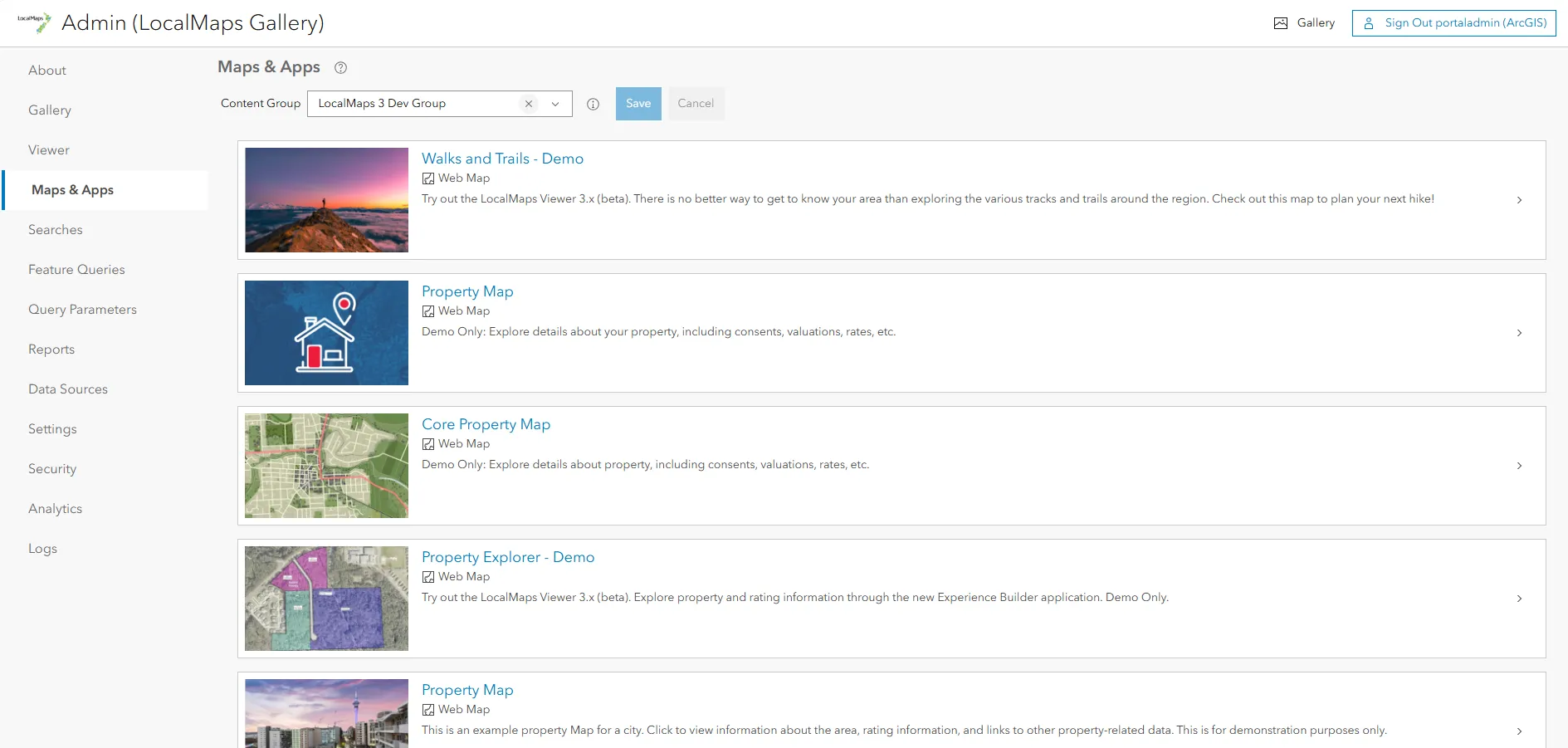Expand the Core Property Map entry
Screen dimensions: 1568x748
click(1520, 466)
